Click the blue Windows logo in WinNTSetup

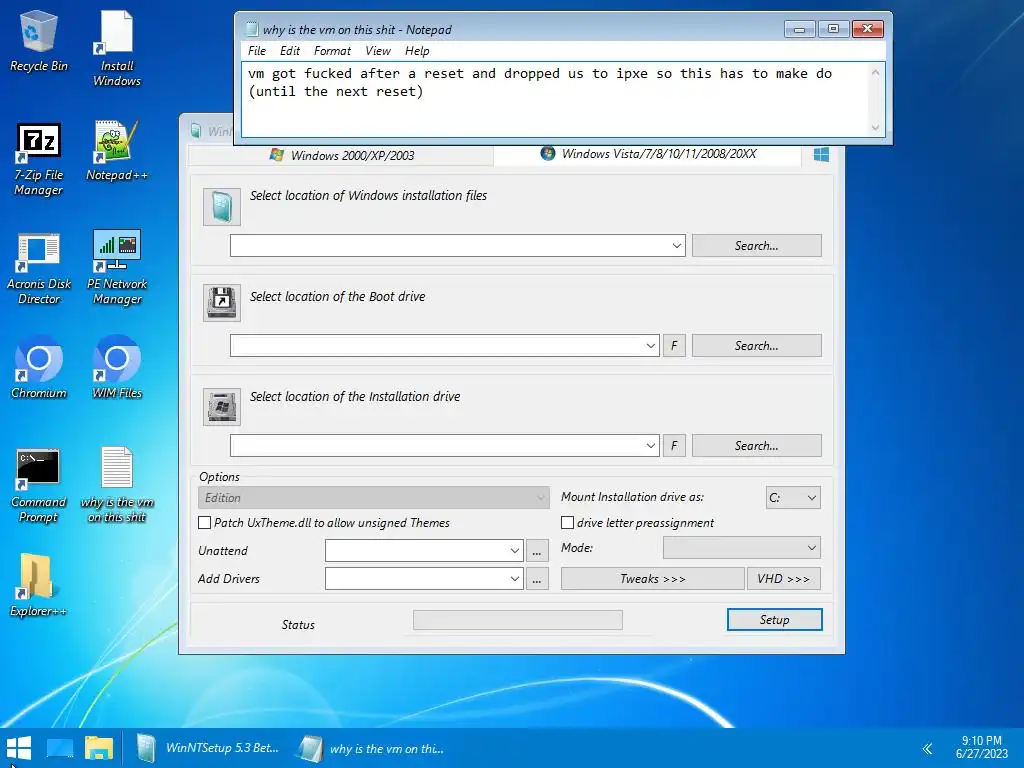(x=822, y=155)
